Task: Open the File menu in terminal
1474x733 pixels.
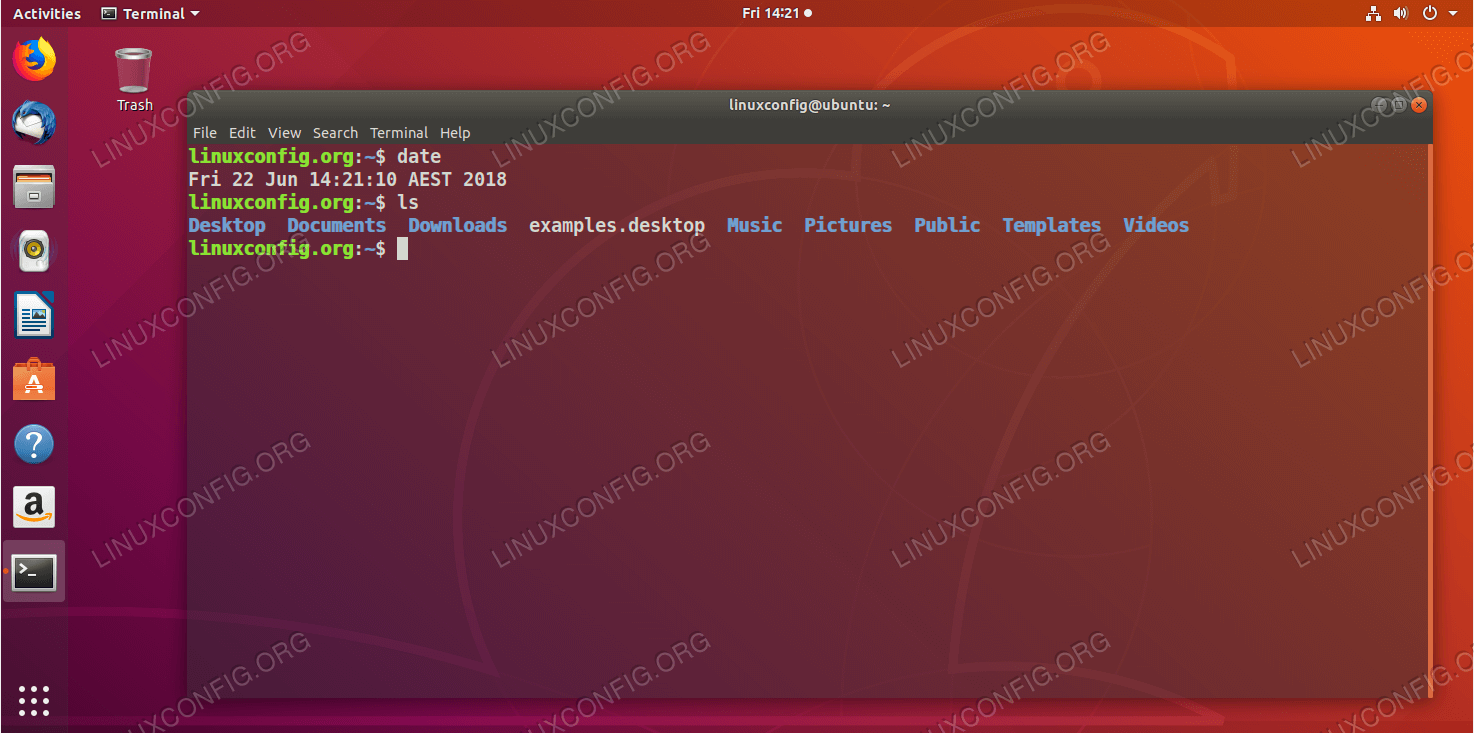Action: [x=204, y=133]
